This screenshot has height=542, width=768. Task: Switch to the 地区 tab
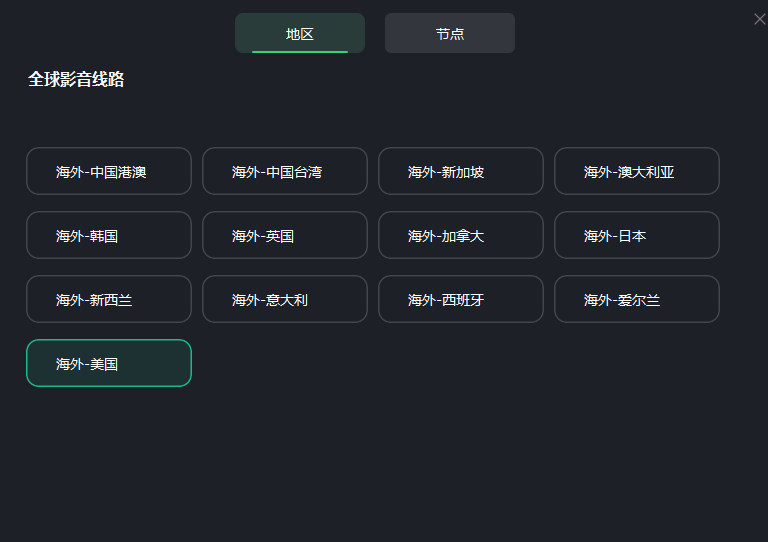[300, 33]
